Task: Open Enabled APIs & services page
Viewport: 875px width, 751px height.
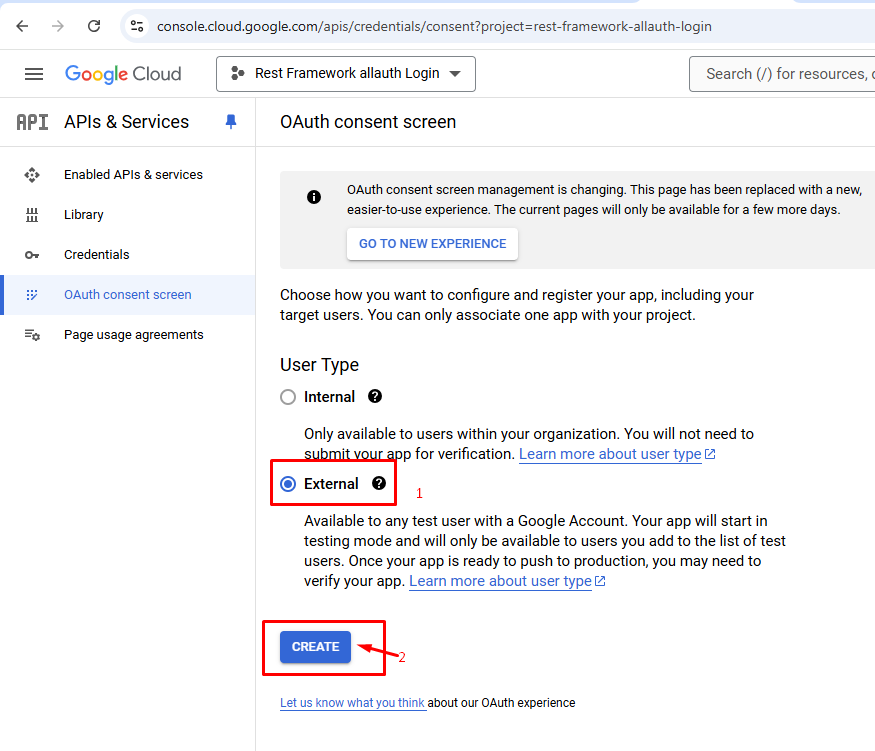Action: [x=132, y=175]
